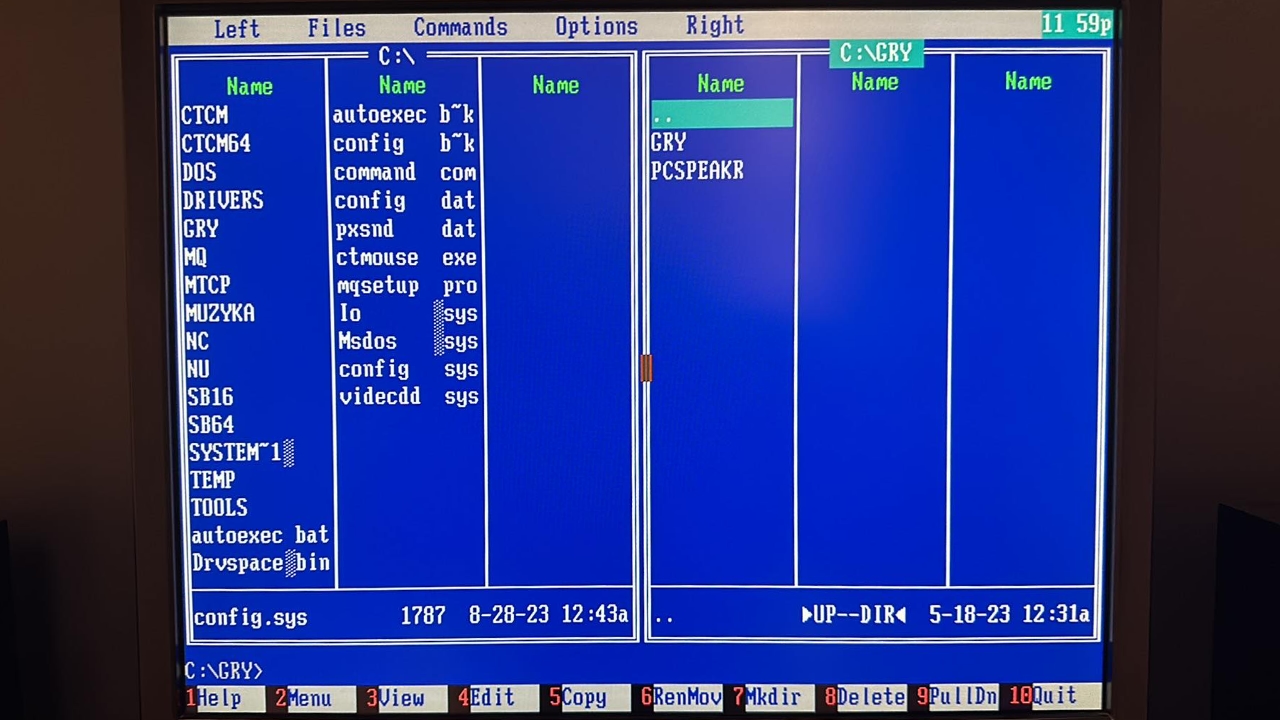Select the DRIVERS directory in left panel
1280x720 pixels.
click(x=223, y=200)
